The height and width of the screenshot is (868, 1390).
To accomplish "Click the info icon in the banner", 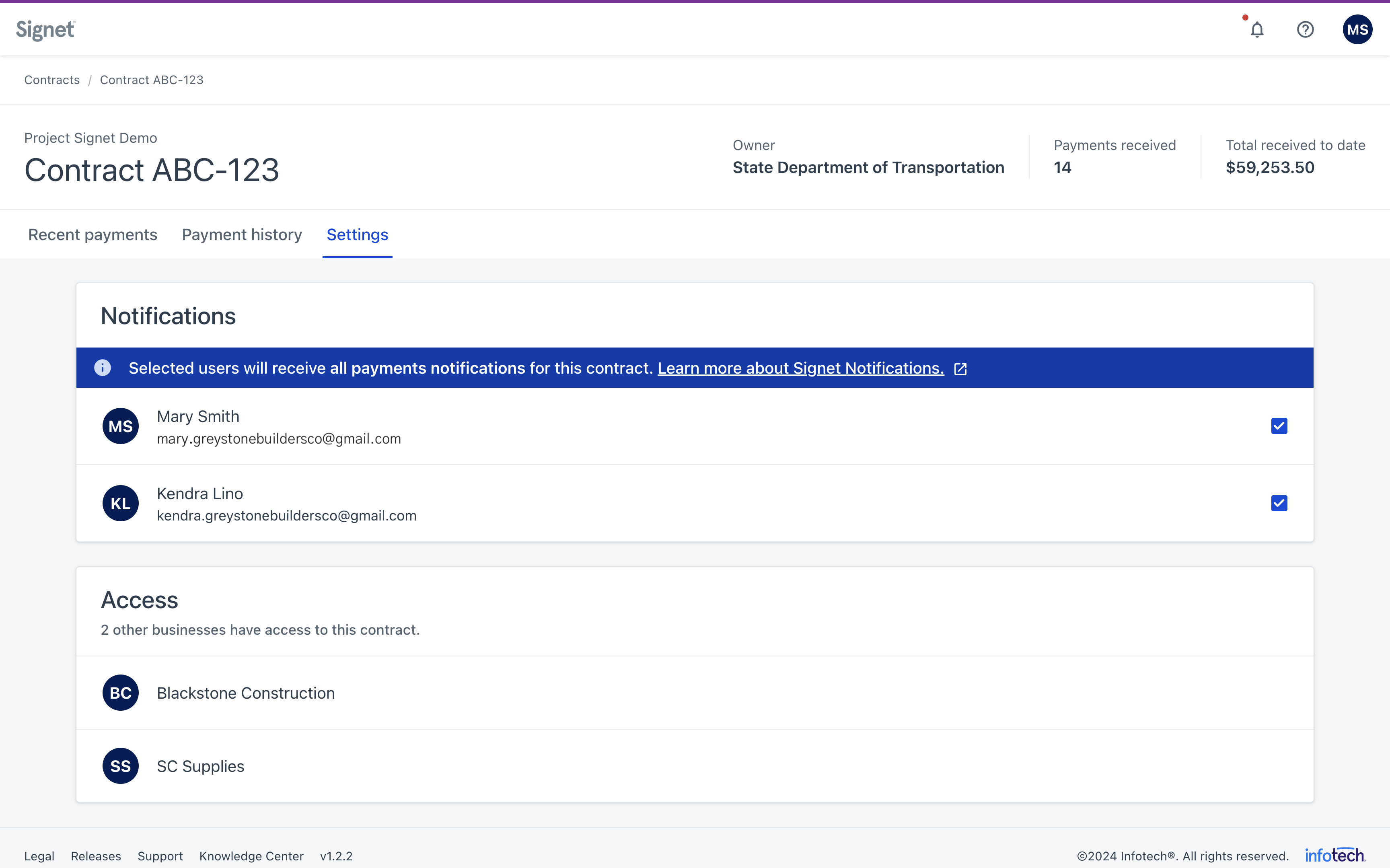I will coord(102,367).
